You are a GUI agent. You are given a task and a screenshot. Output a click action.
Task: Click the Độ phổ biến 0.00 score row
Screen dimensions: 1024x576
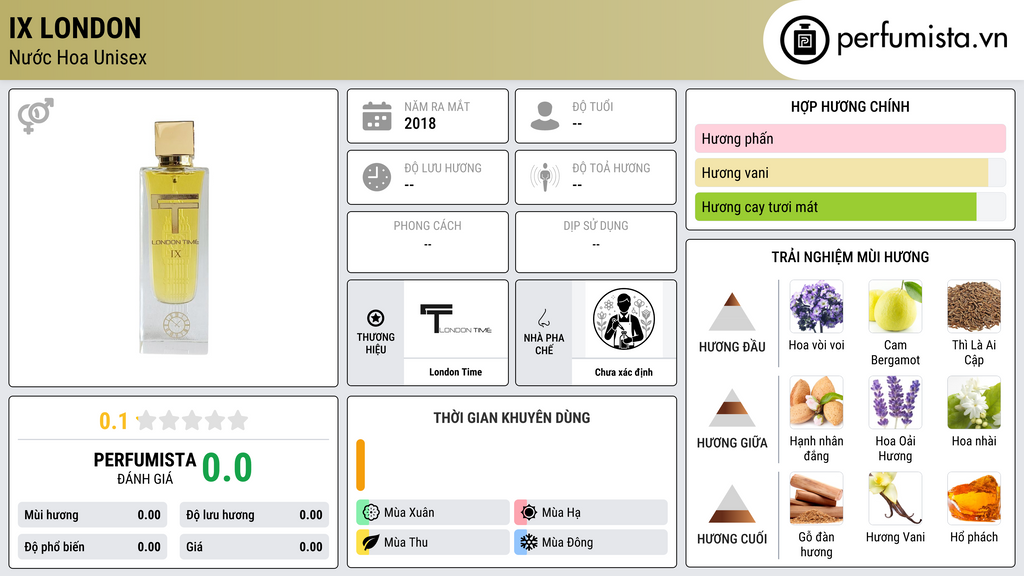(x=92, y=547)
